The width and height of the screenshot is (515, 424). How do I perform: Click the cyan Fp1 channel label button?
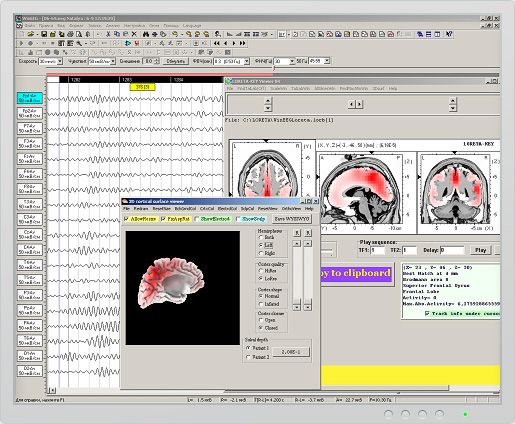[30, 98]
